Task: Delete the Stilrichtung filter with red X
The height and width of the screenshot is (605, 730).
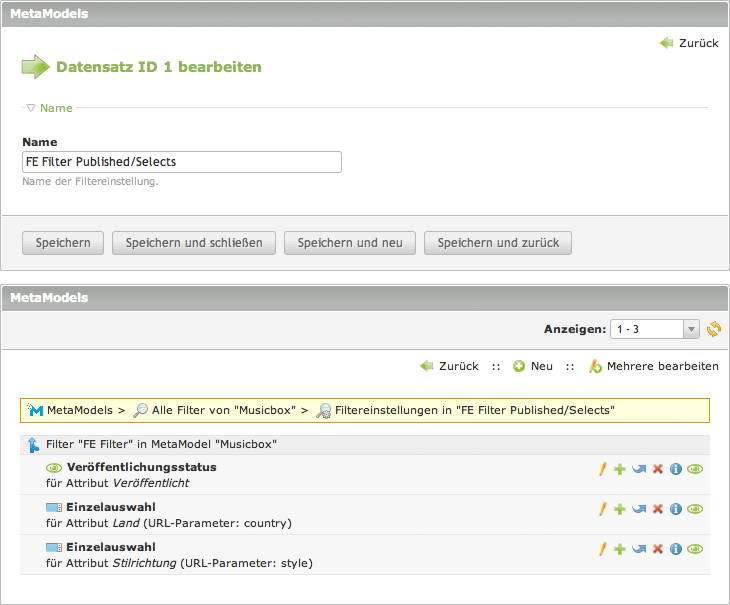Action: [x=657, y=549]
